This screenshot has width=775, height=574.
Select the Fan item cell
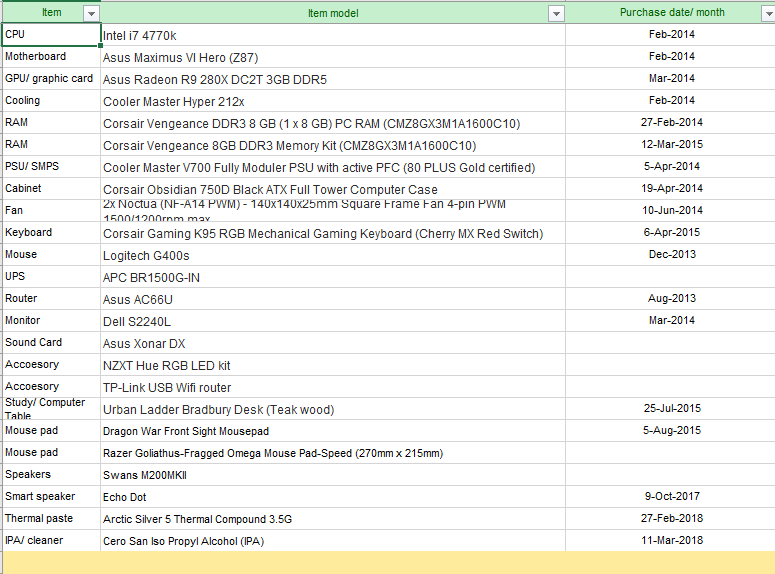point(51,211)
